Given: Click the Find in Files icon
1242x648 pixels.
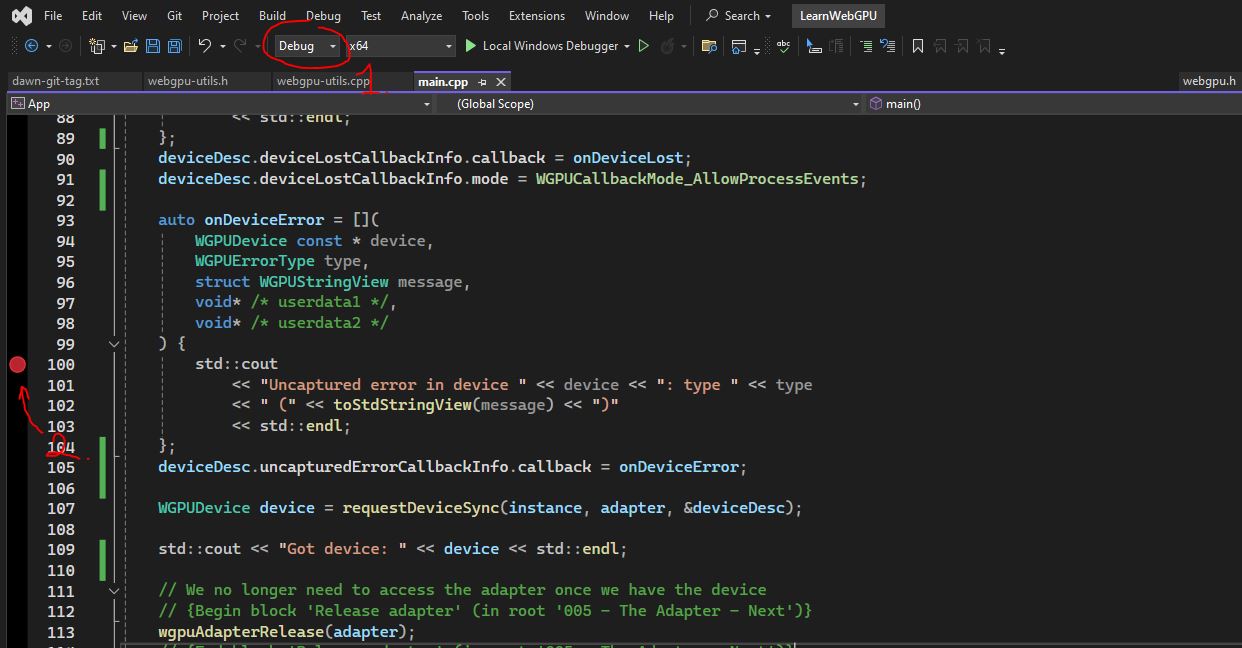Looking at the screenshot, I should pos(709,46).
